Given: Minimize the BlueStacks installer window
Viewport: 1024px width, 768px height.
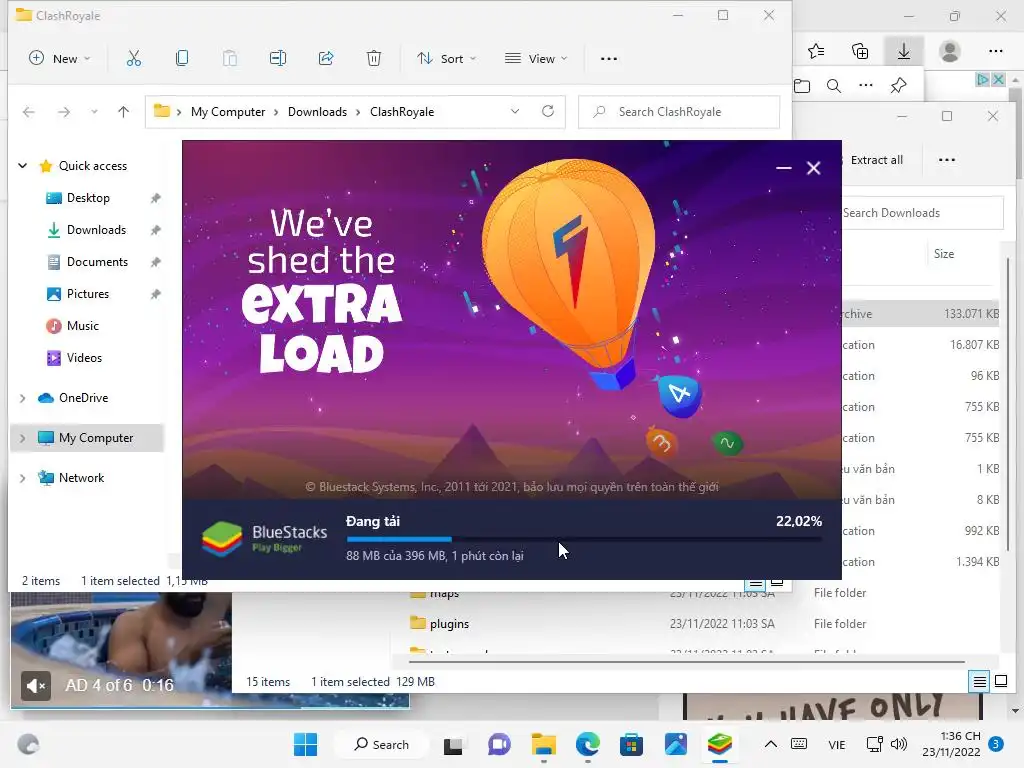Looking at the screenshot, I should pos(784,168).
